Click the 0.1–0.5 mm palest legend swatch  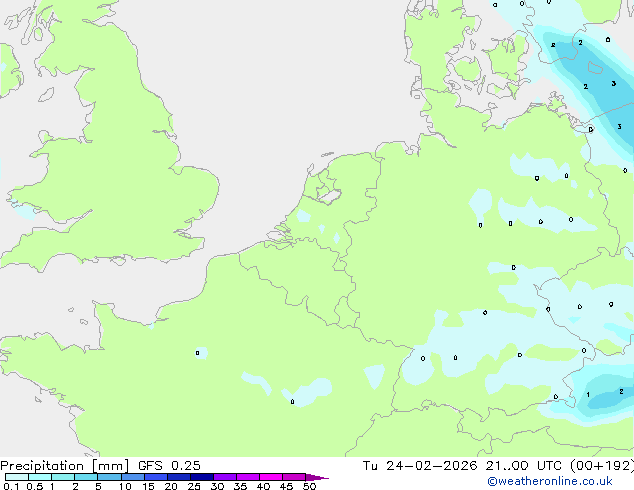pyautogui.click(x=17, y=477)
